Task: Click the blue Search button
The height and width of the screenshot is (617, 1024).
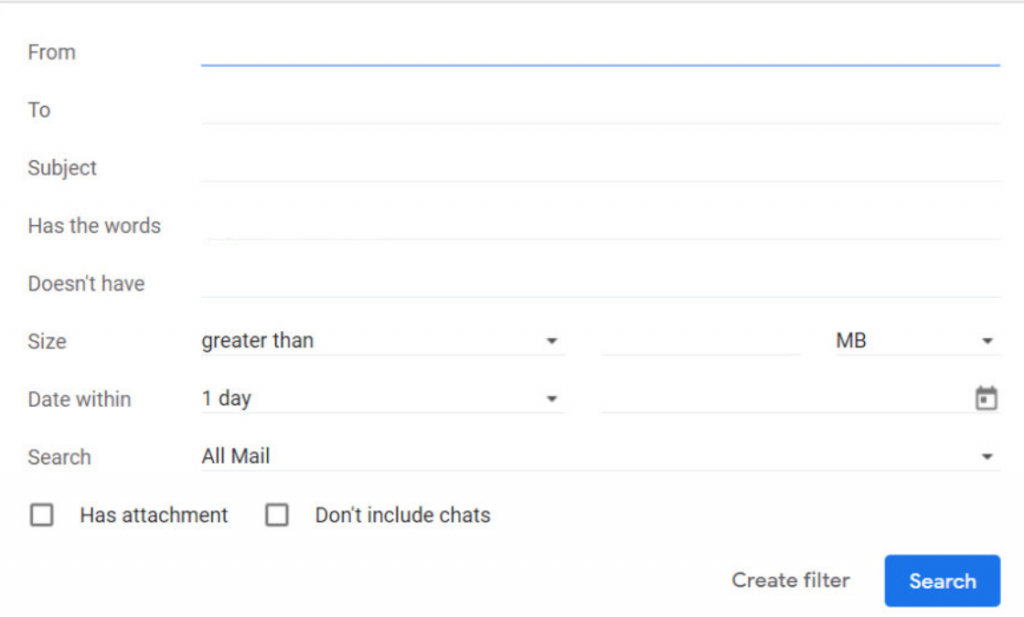Action: click(x=942, y=580)
